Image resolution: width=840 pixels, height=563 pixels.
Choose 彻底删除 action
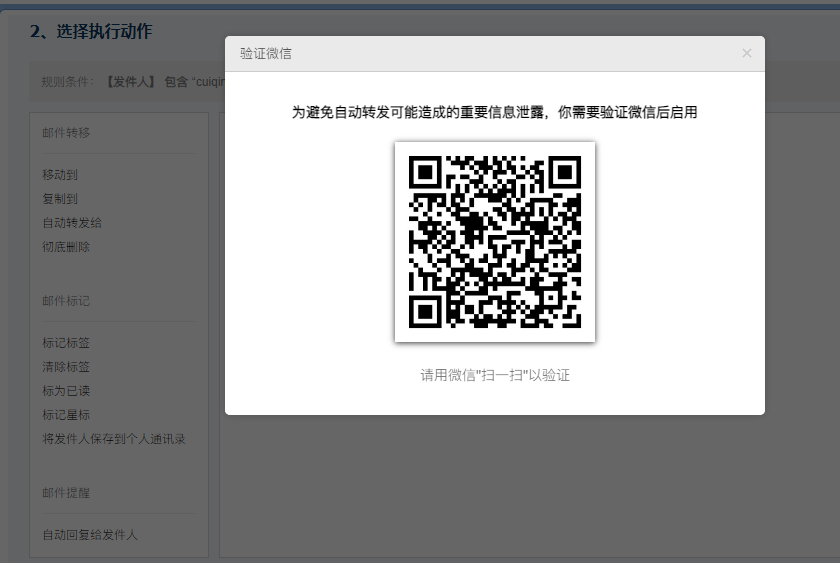(x=66, y=247)
